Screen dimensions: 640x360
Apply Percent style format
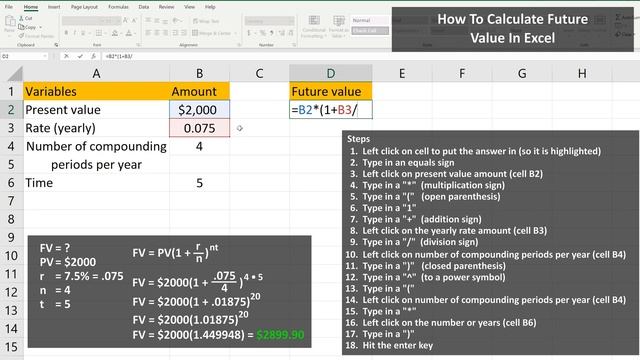(263, 33)
